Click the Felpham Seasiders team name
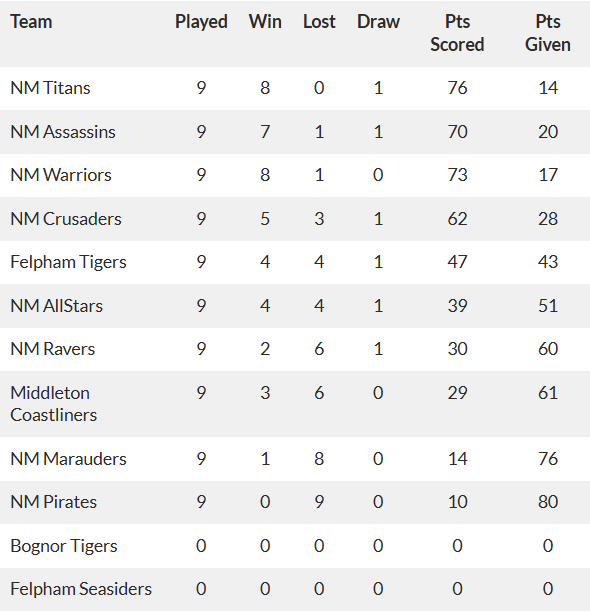The image size is (590, 611). pos(81,589)
